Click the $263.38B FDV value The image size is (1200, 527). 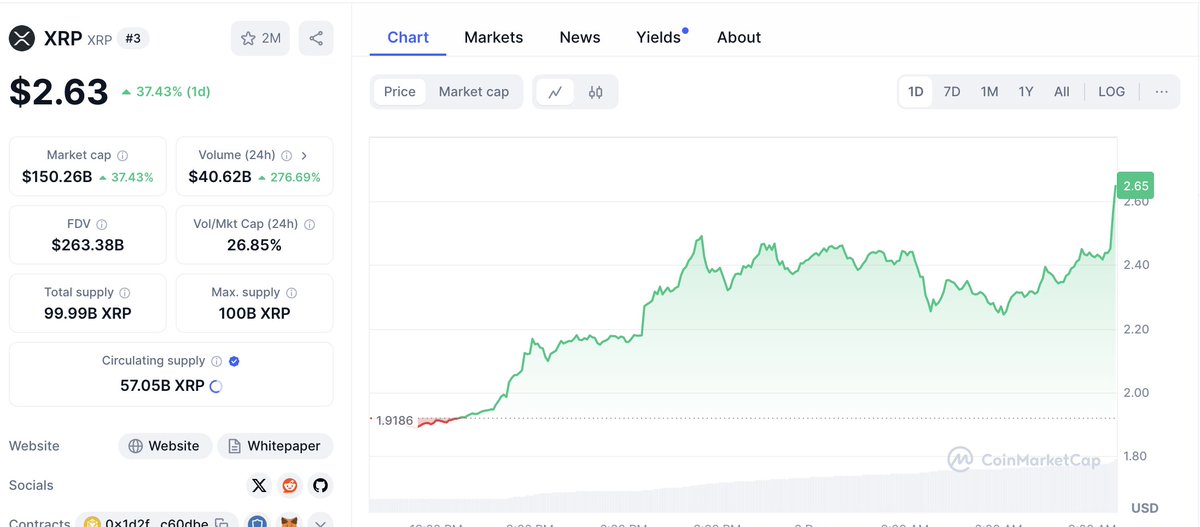pos(88,245)
